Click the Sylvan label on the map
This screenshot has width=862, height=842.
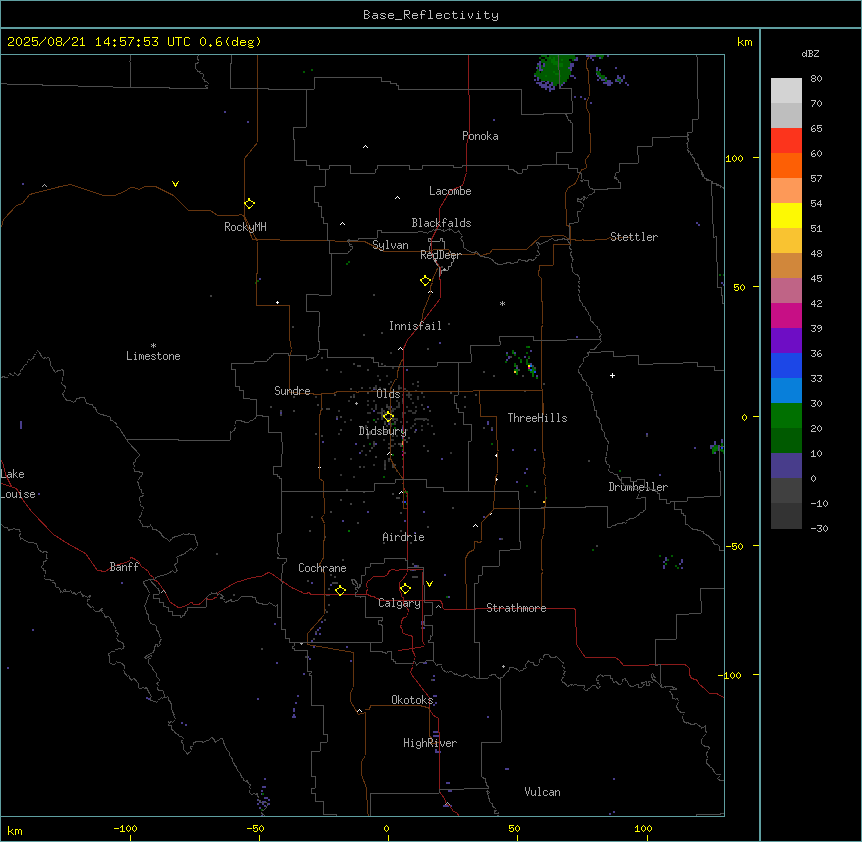pyautogui.click(x=390, y=245)
